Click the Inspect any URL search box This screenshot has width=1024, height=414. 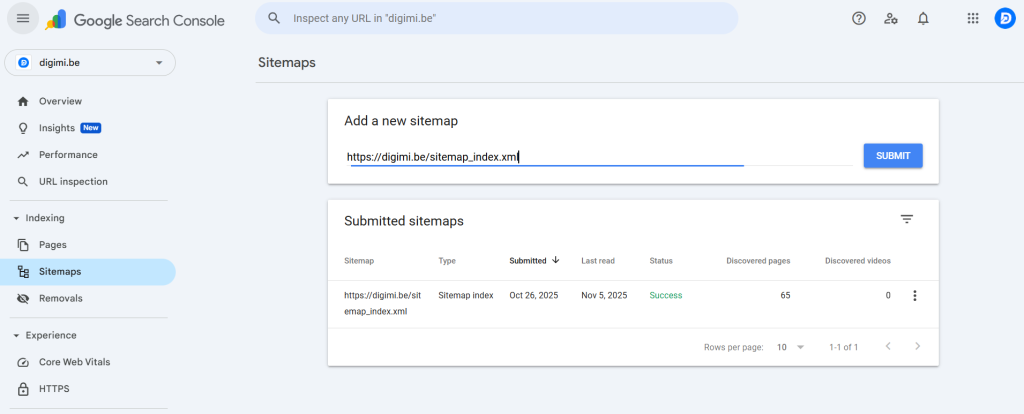pyautogui.click(x=496, y=18)
